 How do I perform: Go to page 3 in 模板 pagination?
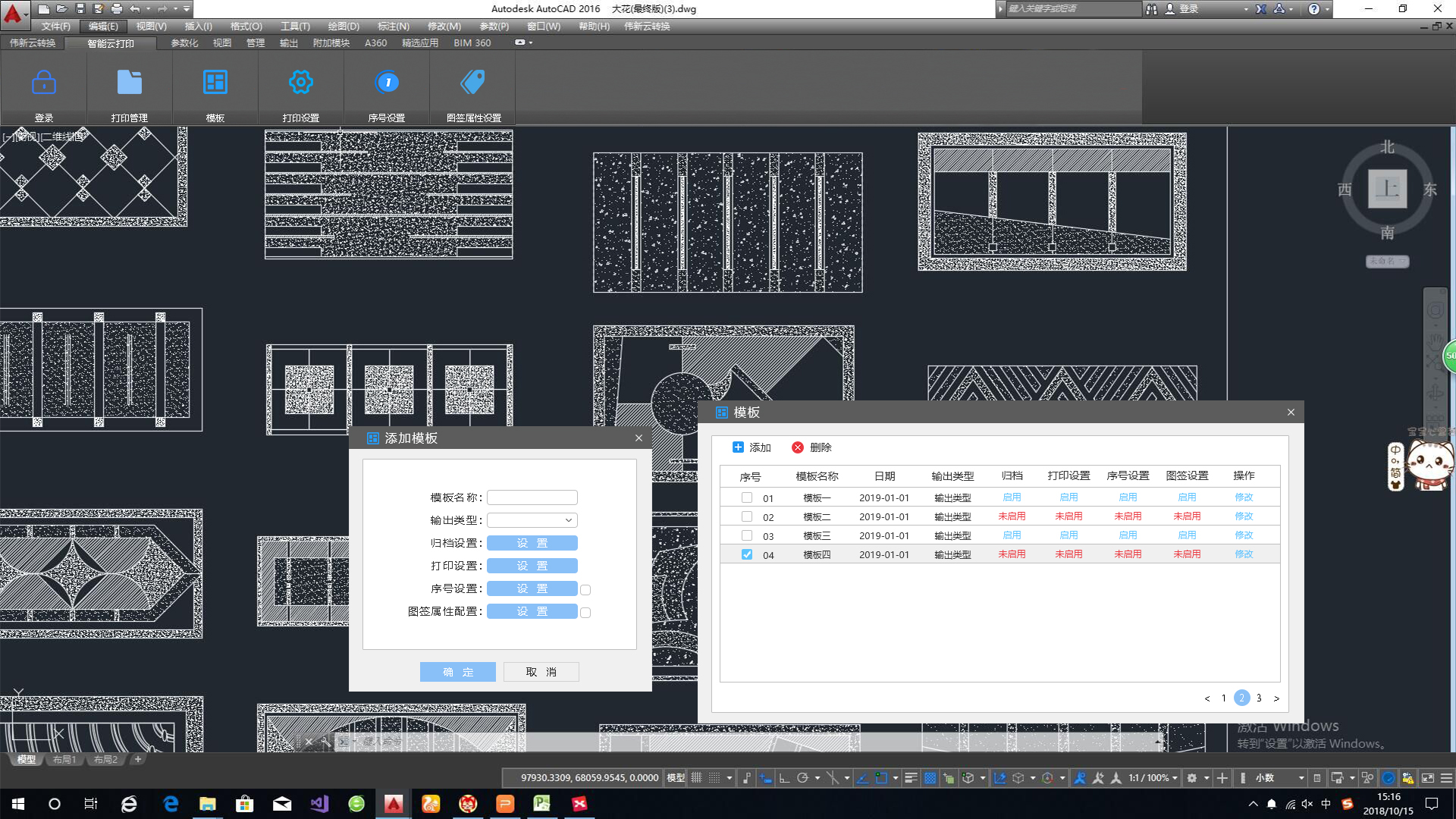[x=1259, y=698]
